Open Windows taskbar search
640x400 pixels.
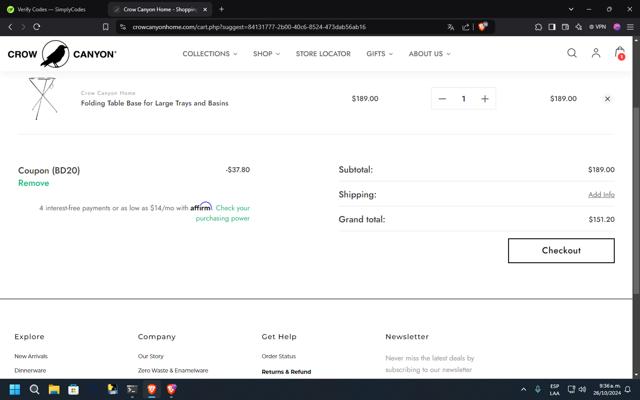34,389
